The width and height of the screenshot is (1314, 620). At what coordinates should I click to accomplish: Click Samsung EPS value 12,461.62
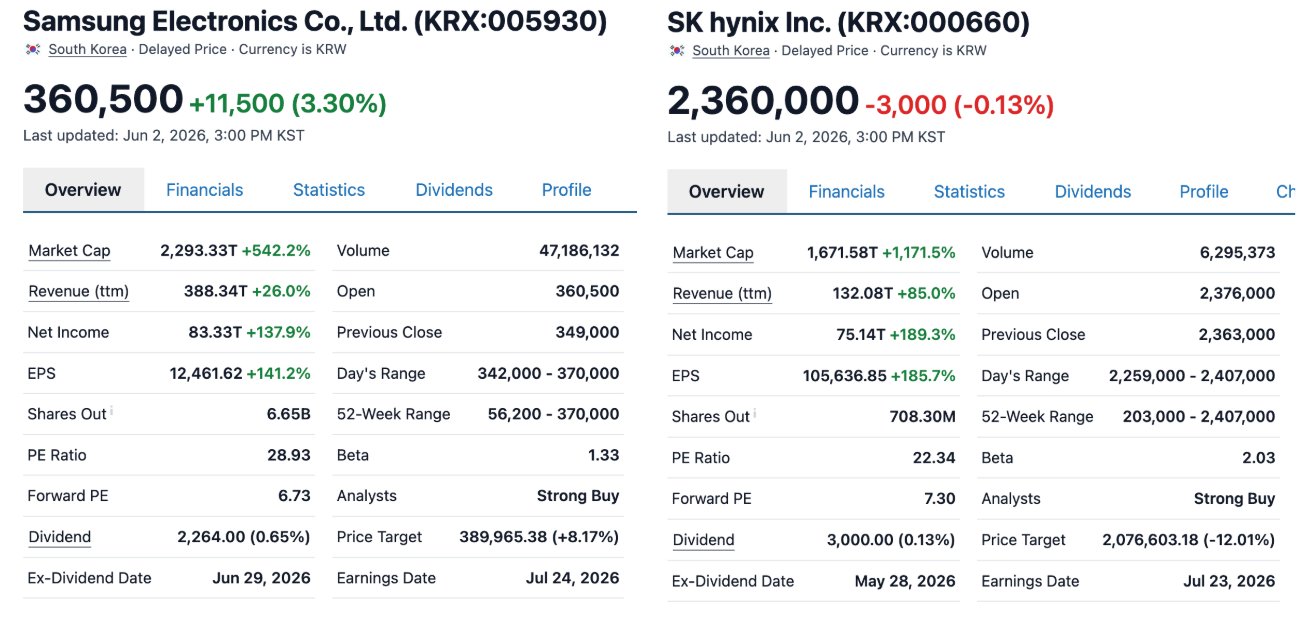point(206,373)
